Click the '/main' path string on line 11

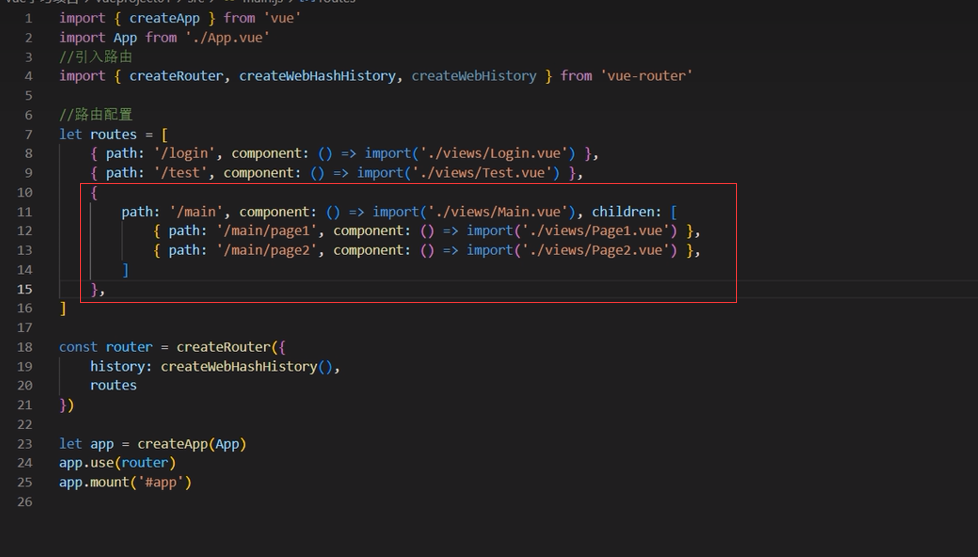(196, 212)
